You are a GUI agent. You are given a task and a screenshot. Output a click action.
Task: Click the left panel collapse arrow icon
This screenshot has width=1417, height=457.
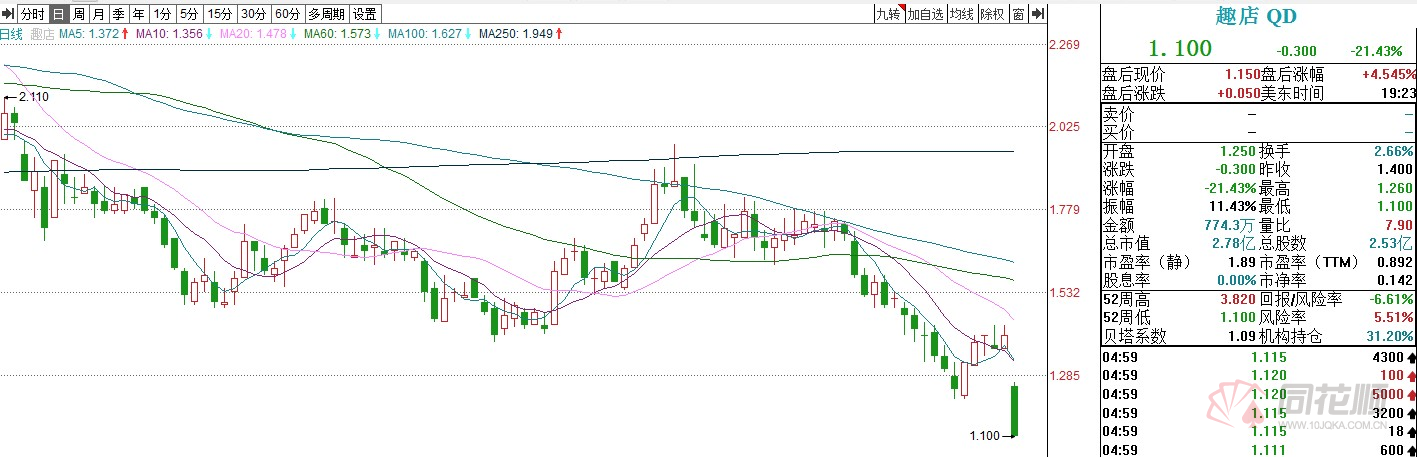(8, 14)
